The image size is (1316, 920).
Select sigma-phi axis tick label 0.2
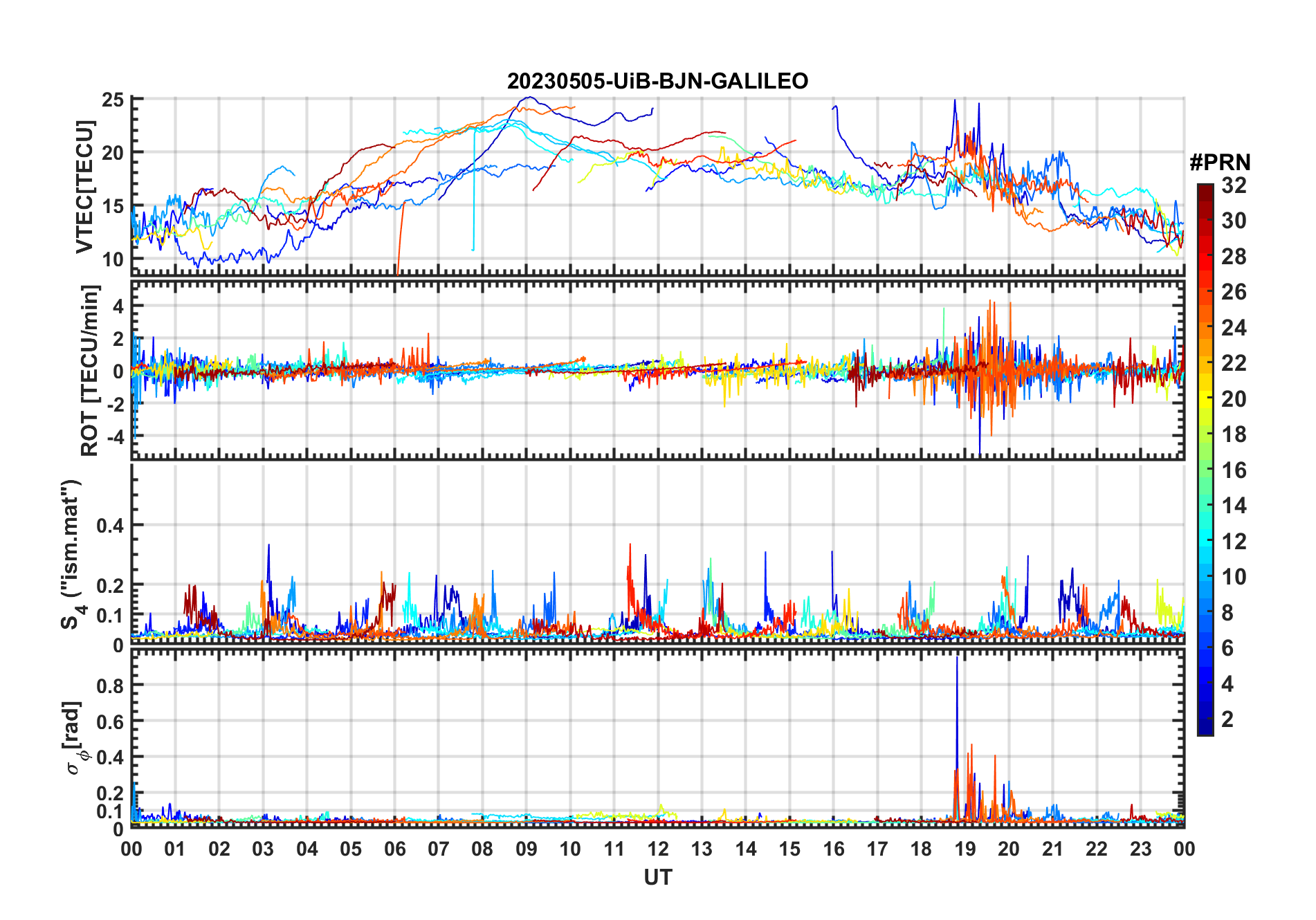[x=110, y=793]
